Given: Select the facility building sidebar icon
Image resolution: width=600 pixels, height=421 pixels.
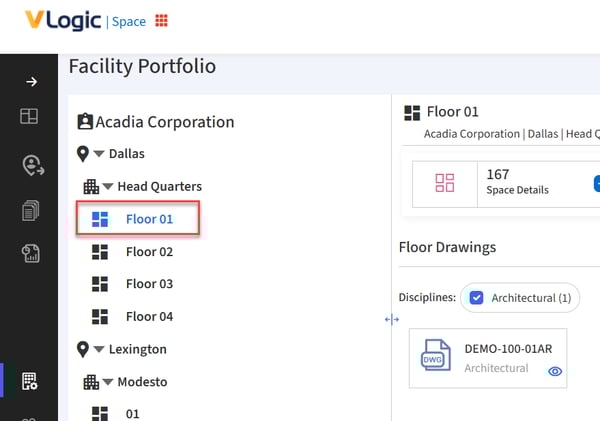Looking at the screenshot, I should point(30,380).
